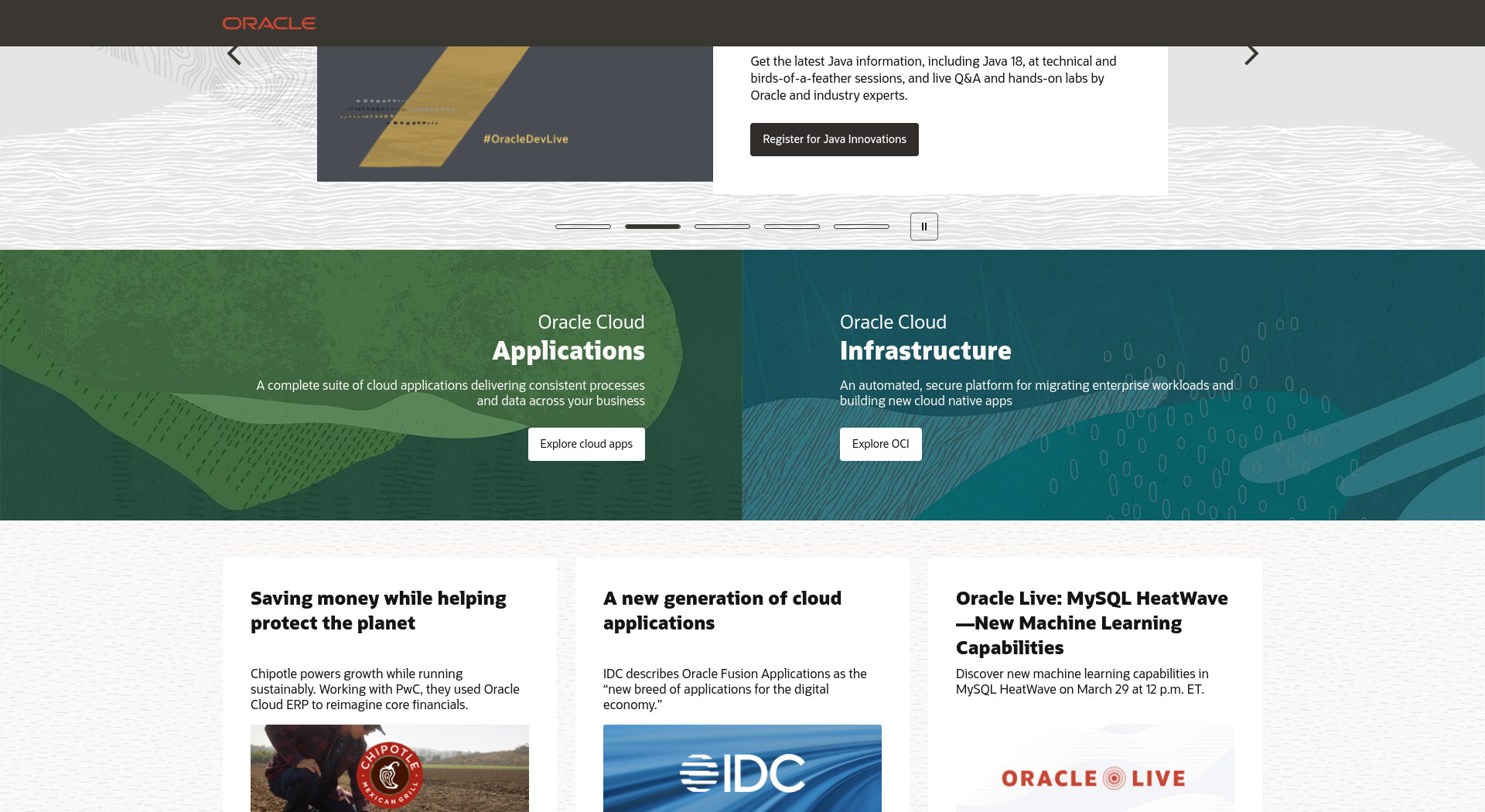The height and width of the screenshot is (812, 1485).
Task: Pause the carousel autoplay
Action: click(x=924, y=227)
